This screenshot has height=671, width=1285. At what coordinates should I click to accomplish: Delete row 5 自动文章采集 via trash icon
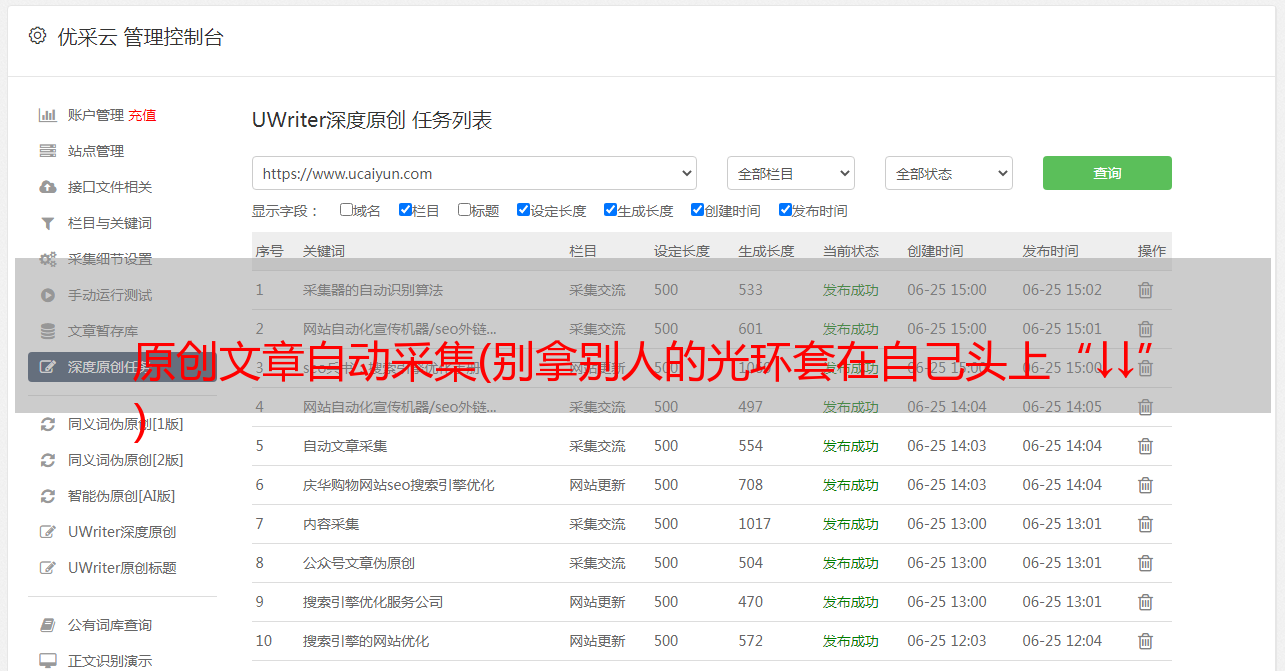(1146, 446)
